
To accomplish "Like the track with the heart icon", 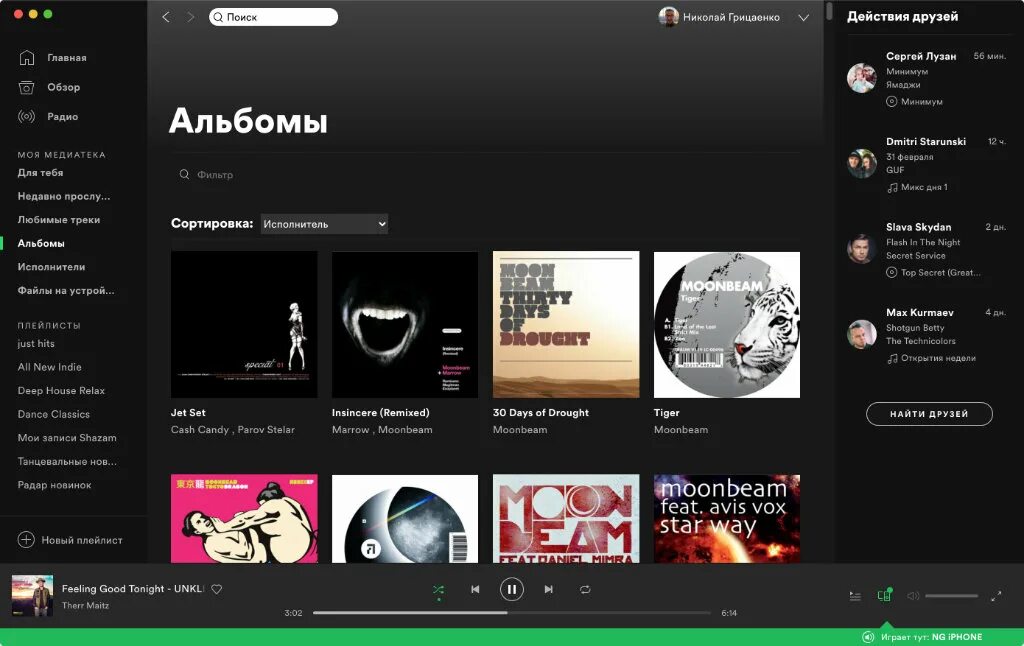I will coord(217,589).
